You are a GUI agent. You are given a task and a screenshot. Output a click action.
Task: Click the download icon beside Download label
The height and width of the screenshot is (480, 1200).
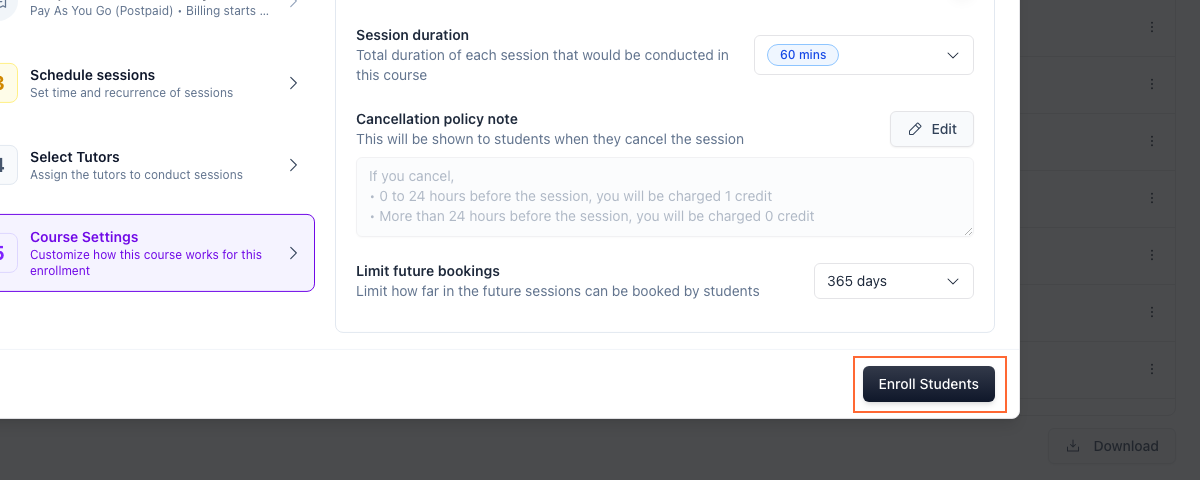tap(1073, 446)
